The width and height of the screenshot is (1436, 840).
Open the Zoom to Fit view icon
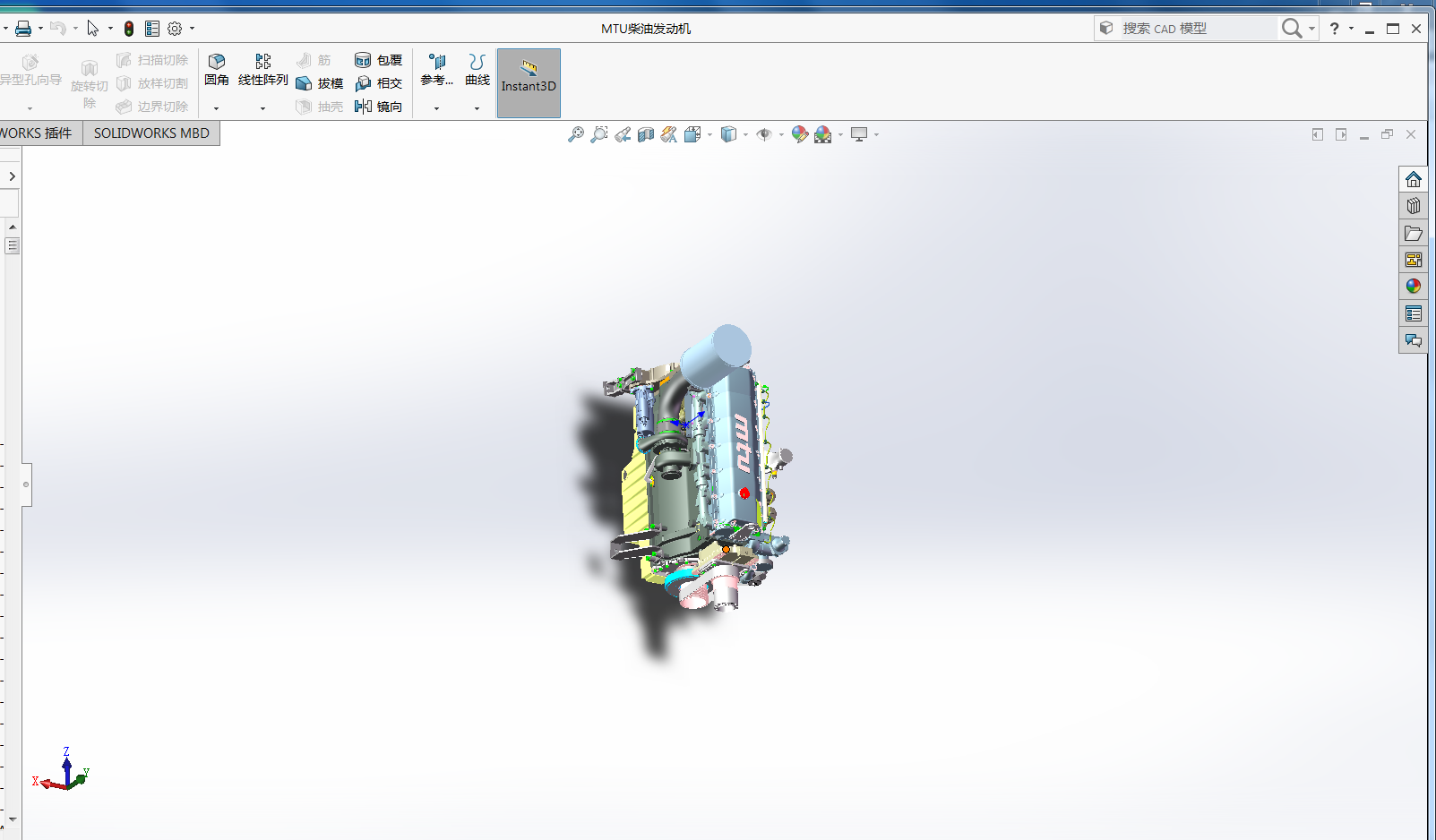point(576,133)
